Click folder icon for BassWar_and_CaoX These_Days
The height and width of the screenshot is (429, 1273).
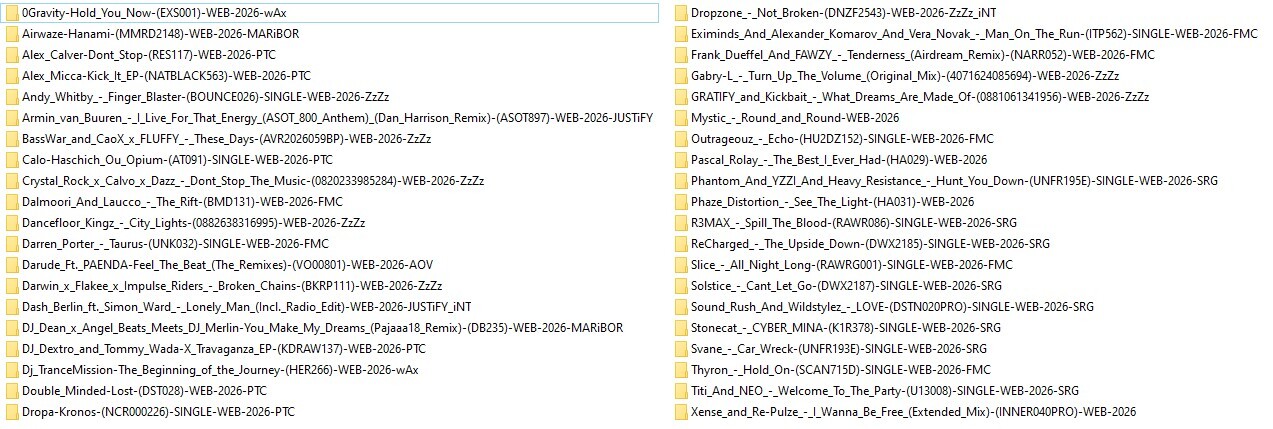(x=11, y=139)
